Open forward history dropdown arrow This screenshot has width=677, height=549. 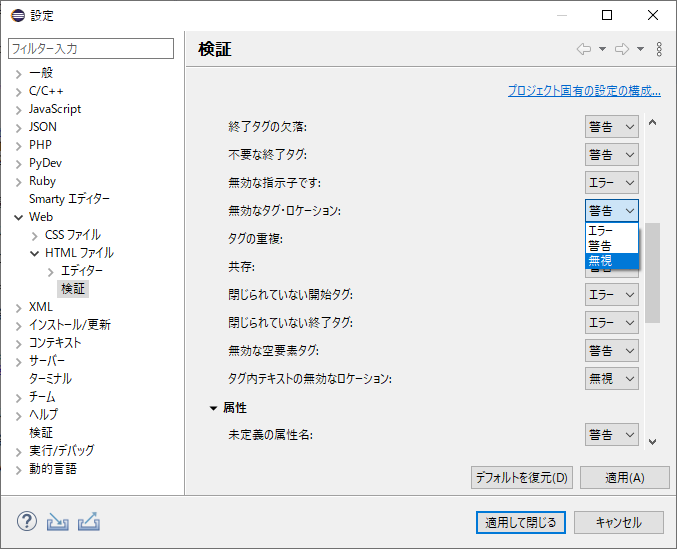point(640,49)
